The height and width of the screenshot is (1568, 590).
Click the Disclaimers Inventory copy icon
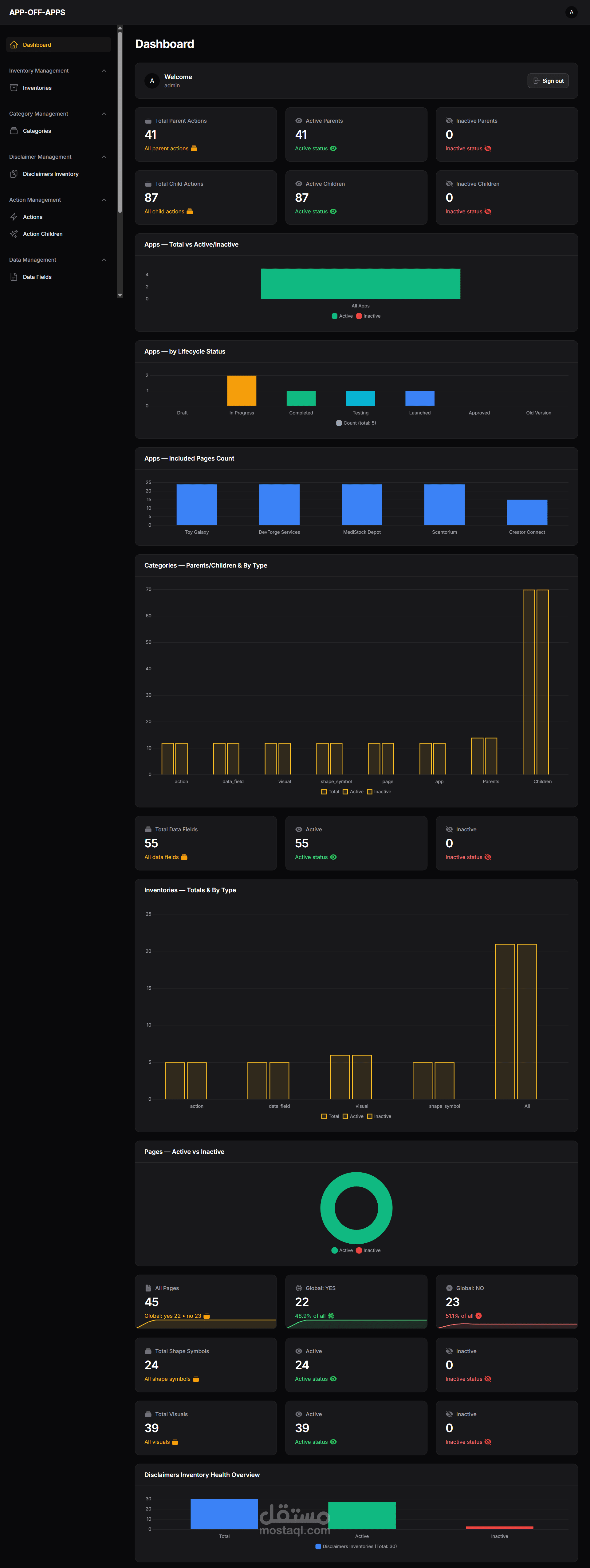[x=14, y=174]
